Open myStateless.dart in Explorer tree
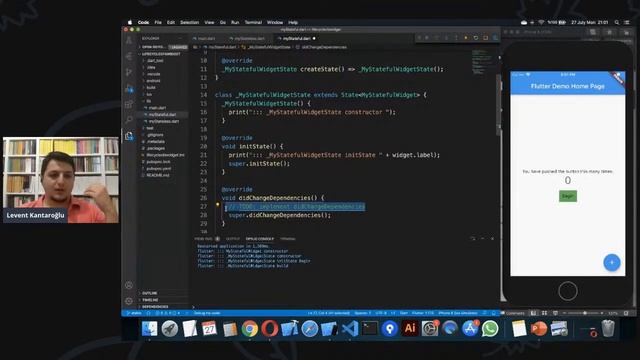Viewport: 640px width, 360px height. (x=164, y=121)
